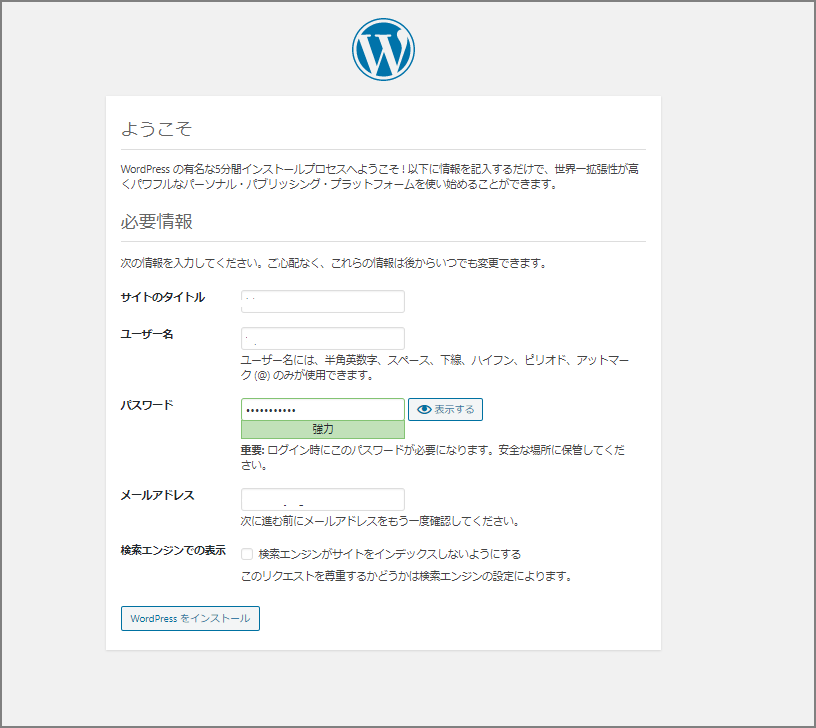The image size is (816, 728).
Task: Click the 検索エンジンでの表示 row label
Action: pos(172,551)
